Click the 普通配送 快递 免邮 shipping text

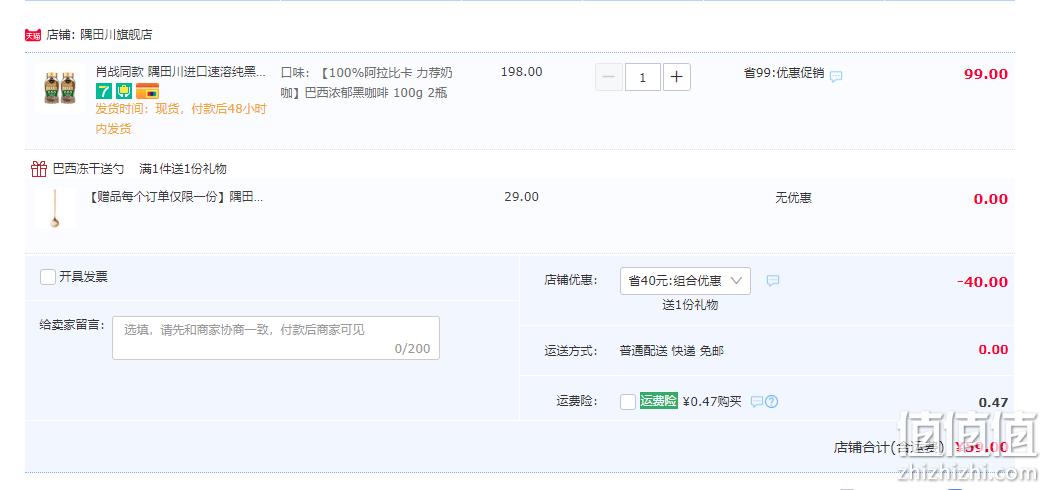(x=672, y=350)
